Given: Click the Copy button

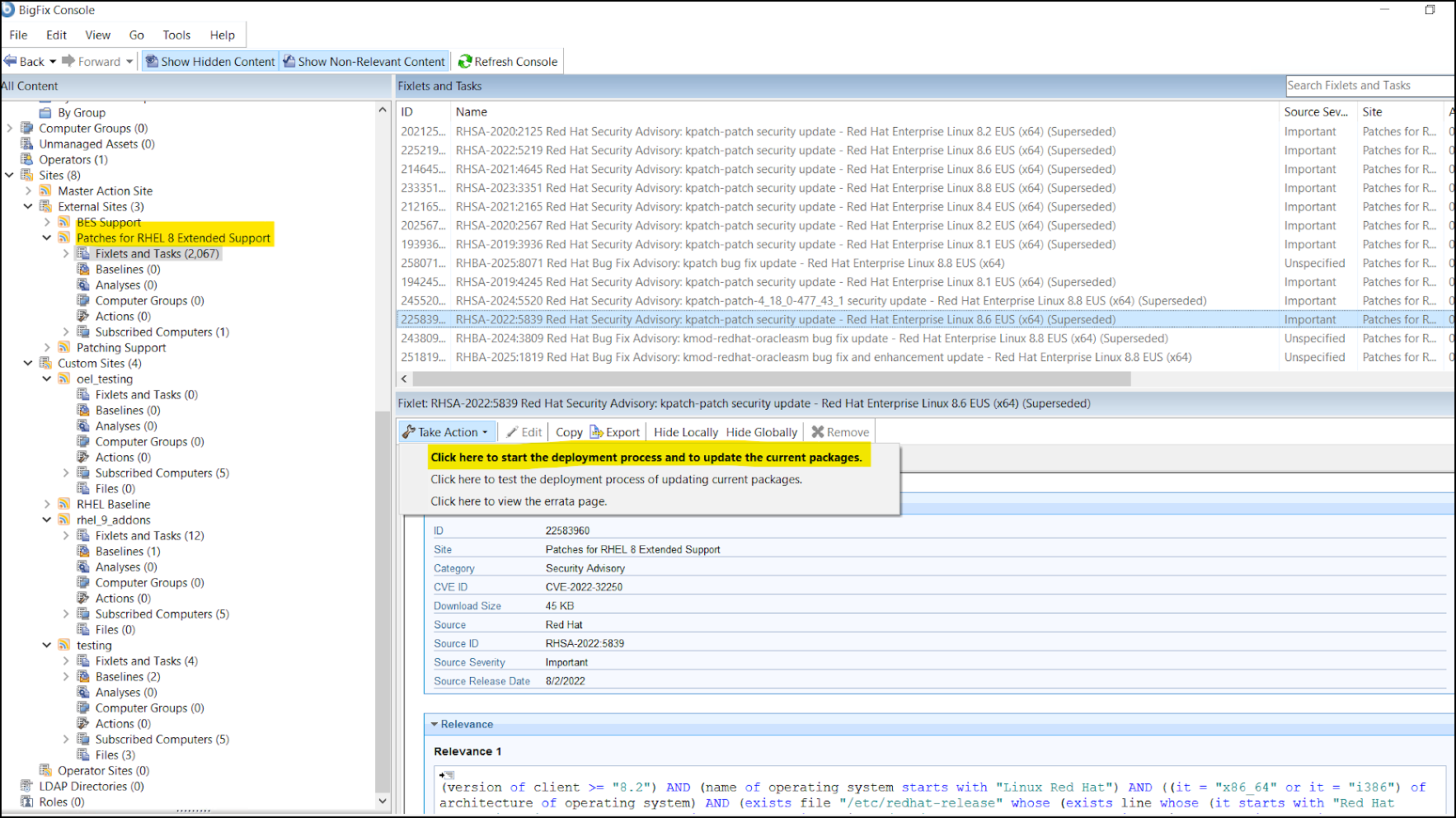Looking at the screenshot, I should [568, 431].
